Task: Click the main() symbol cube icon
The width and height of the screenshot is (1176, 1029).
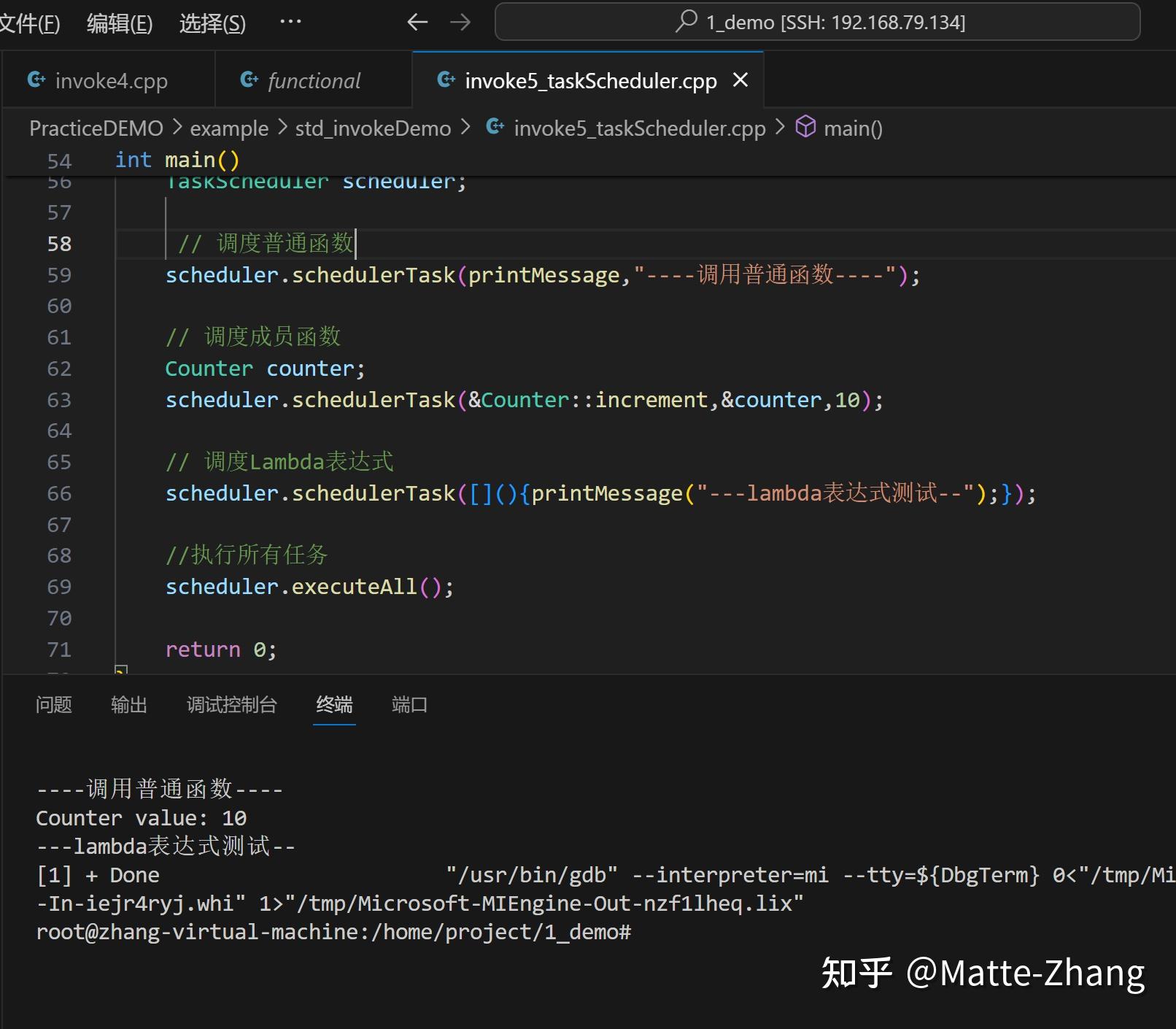Action: tap(805, 126)
